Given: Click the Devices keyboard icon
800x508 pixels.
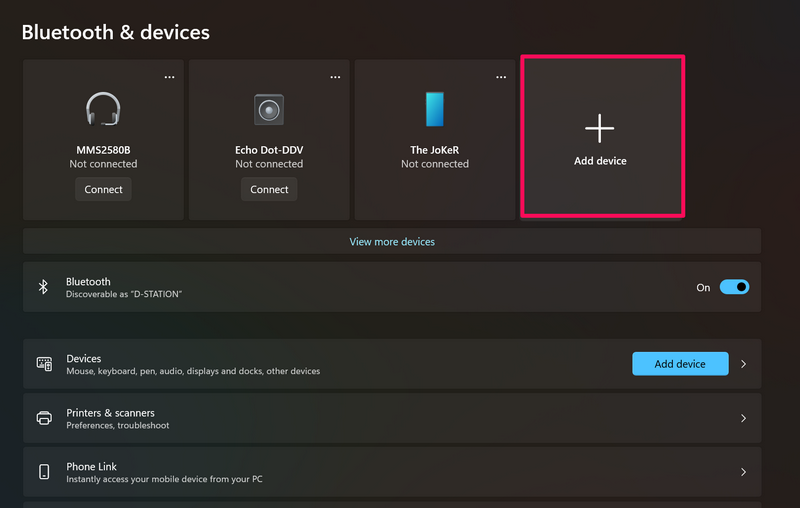Looking at the screenshot, I should tap(44, 364).
